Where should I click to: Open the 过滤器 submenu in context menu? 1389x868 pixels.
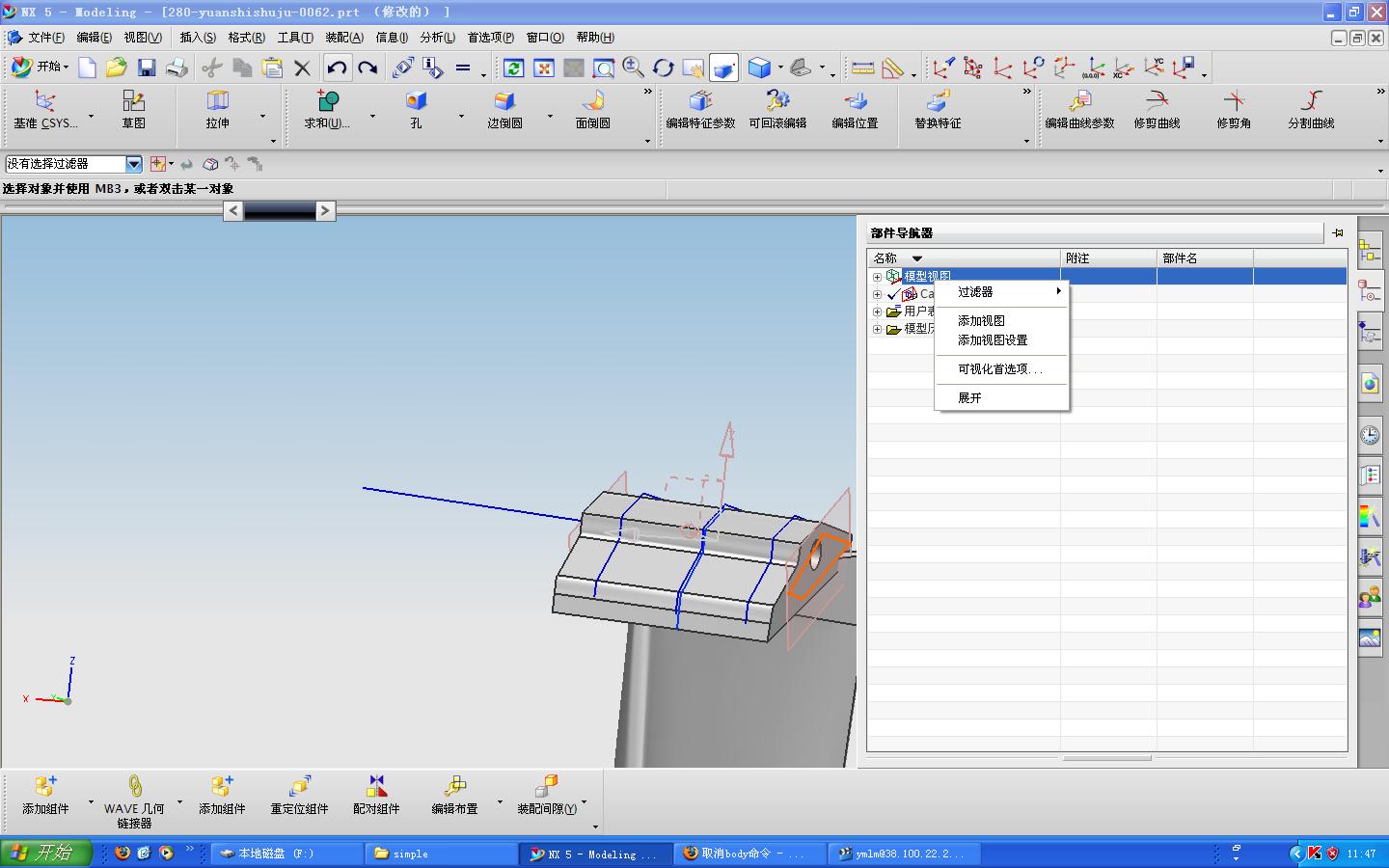pos(1001,292)
